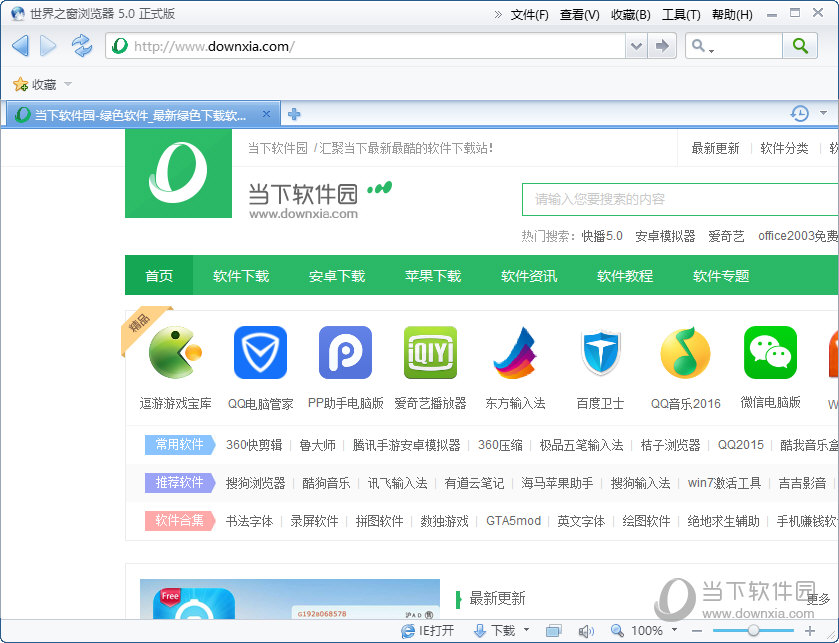Viewport: 839px width, 643px height.
Task: Click the 推荐软件 category tag
Action: point(180,483)
